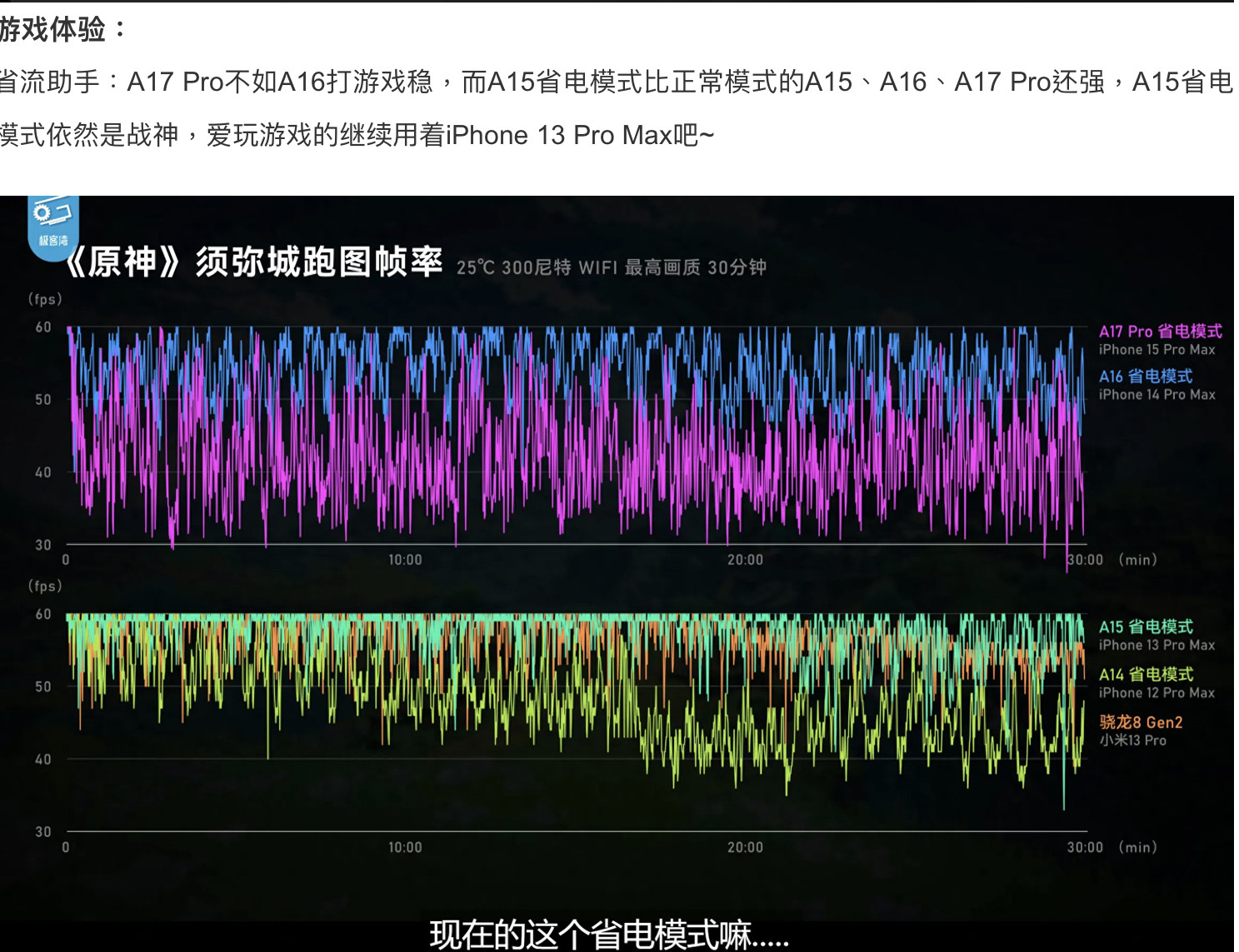Click the heading text 游戏体验：
Viewport: 1239px width, 952px height.
click(63, 30)
